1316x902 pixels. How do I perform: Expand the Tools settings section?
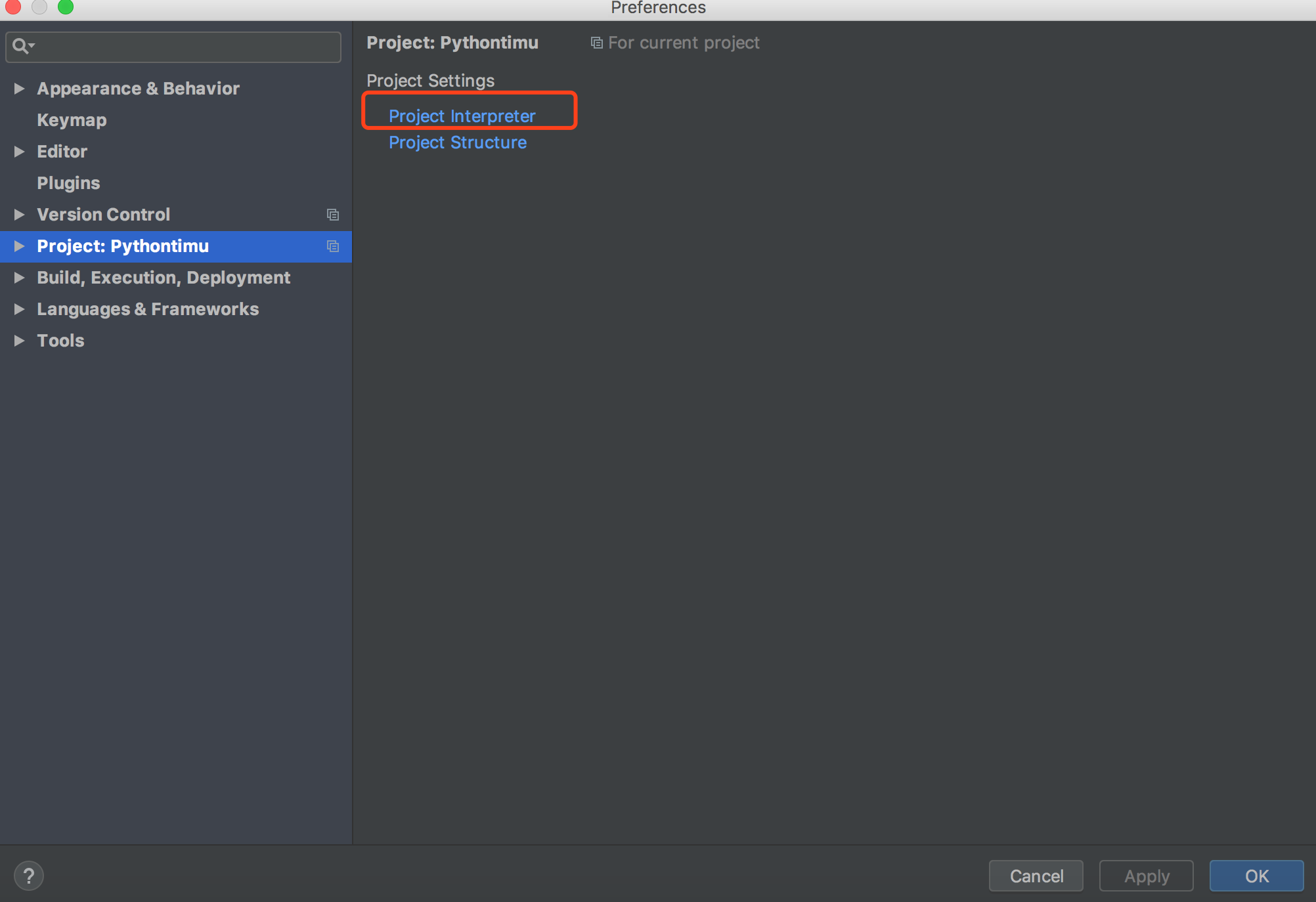18,340
